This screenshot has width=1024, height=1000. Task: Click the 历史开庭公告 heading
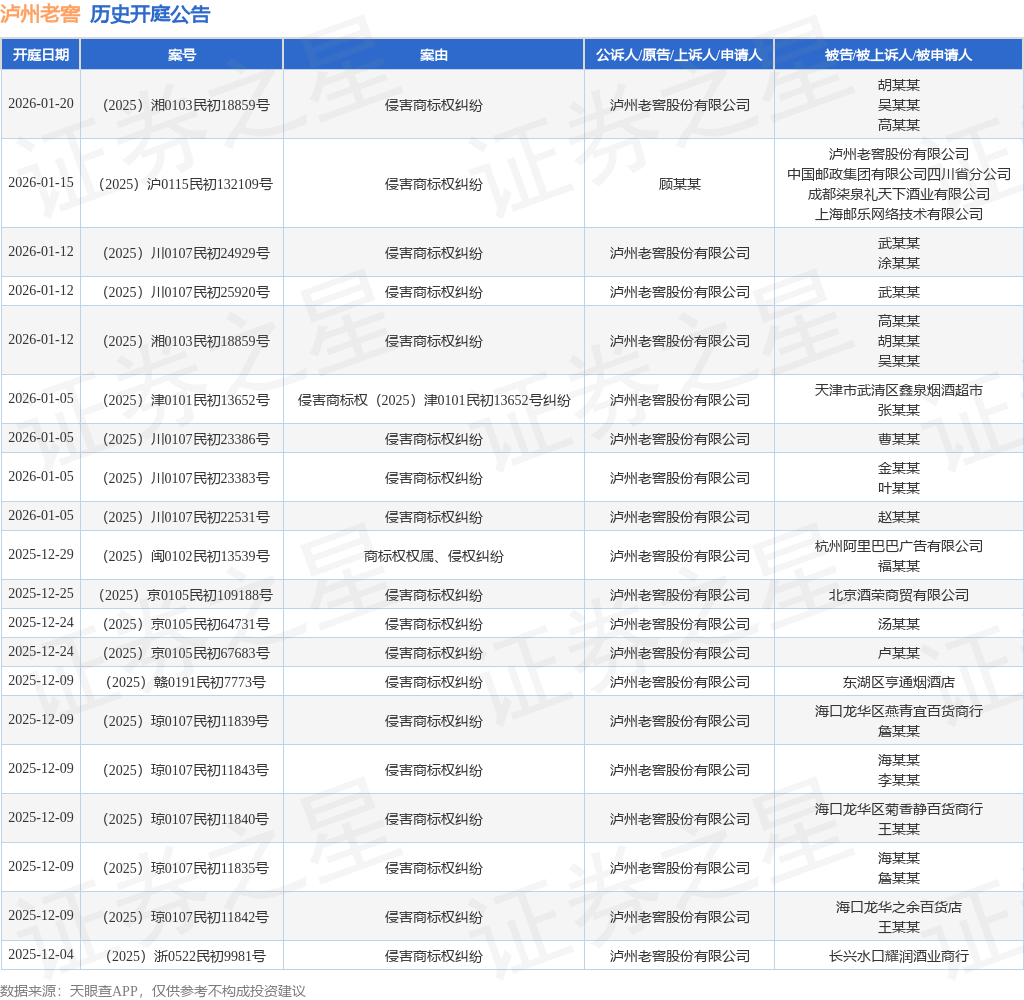coord(150,14)
